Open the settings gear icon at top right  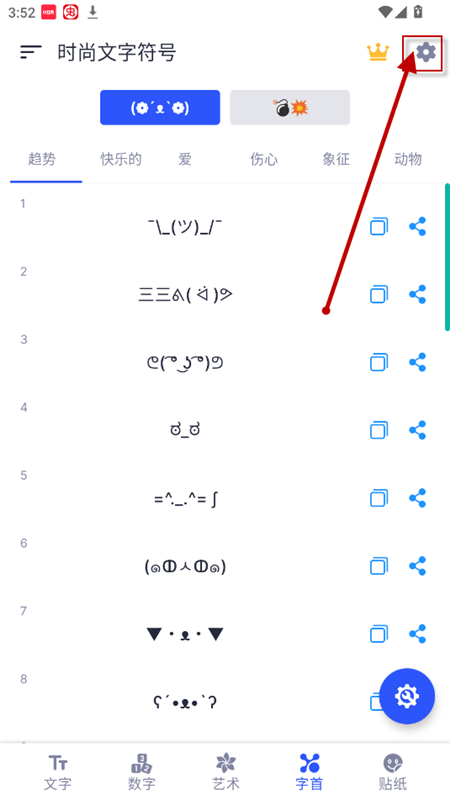pos(426,52)
